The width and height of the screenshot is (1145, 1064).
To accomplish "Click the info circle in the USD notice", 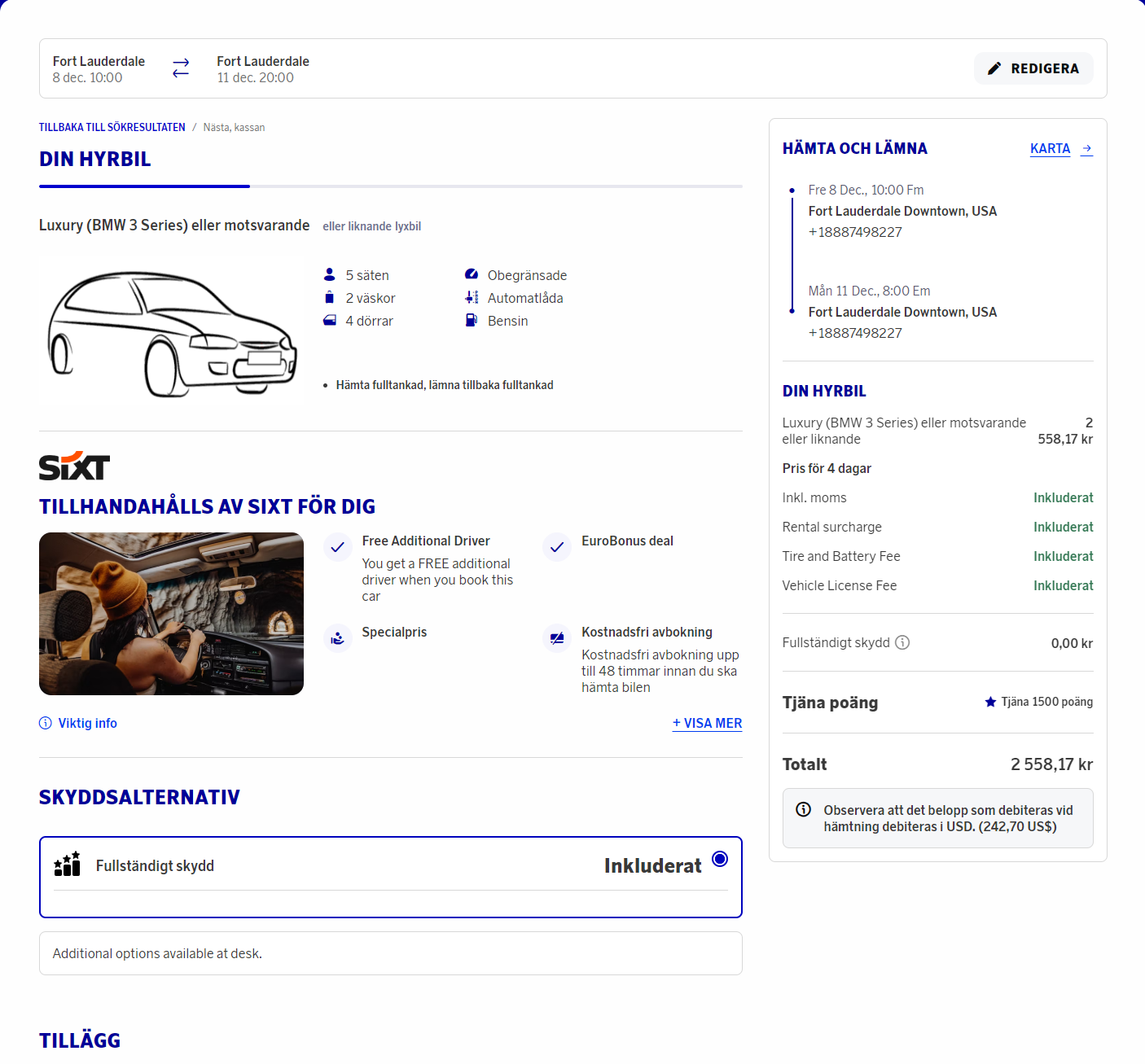I will (804, 809).
